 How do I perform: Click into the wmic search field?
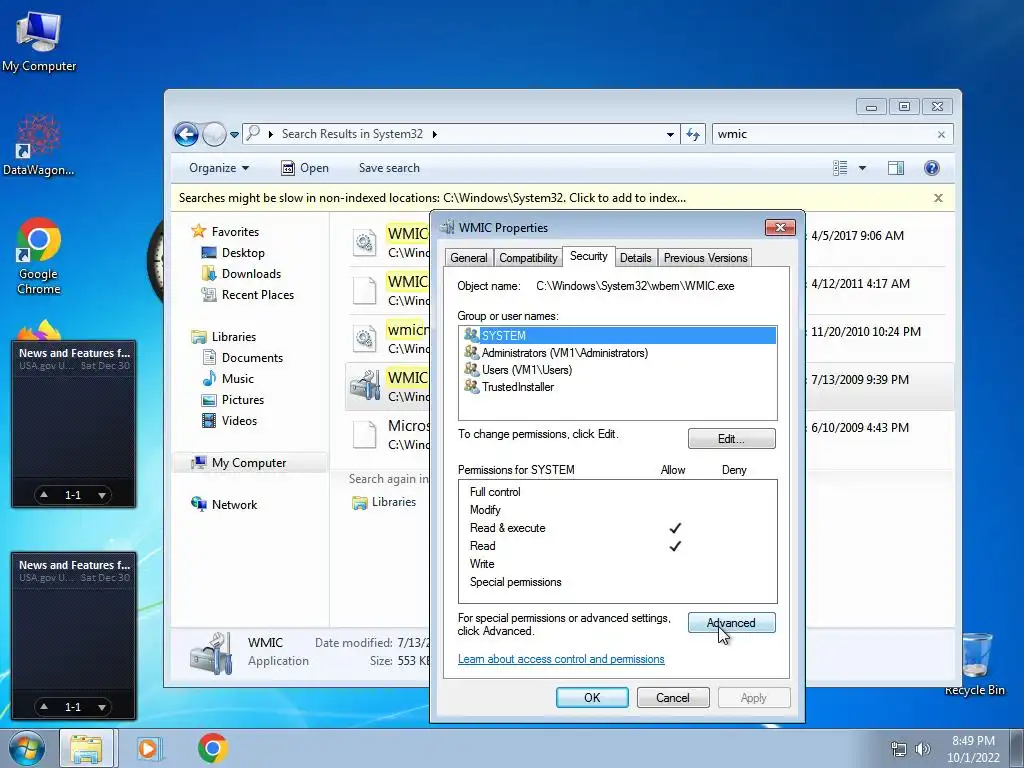click(823, 135)
